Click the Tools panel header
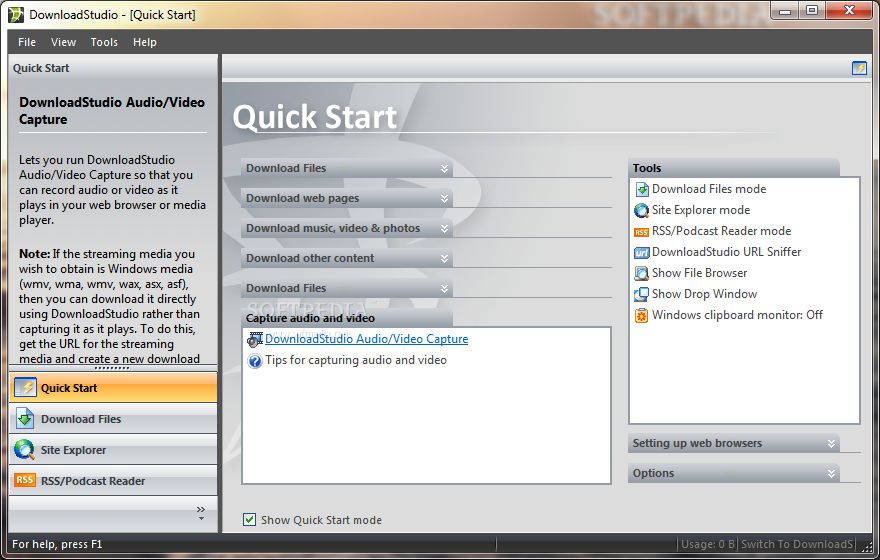This screenshot has height=560, width=880. (734, 168)
